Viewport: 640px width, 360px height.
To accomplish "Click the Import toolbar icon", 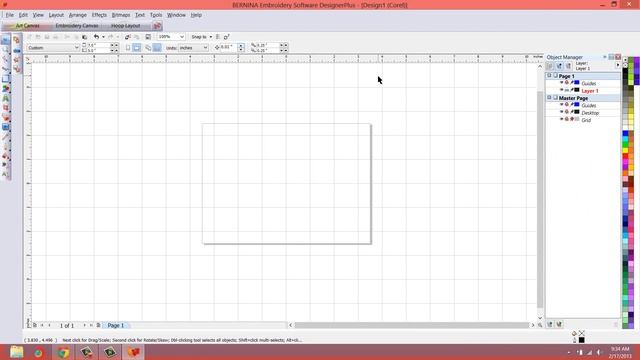I will 128,37.
